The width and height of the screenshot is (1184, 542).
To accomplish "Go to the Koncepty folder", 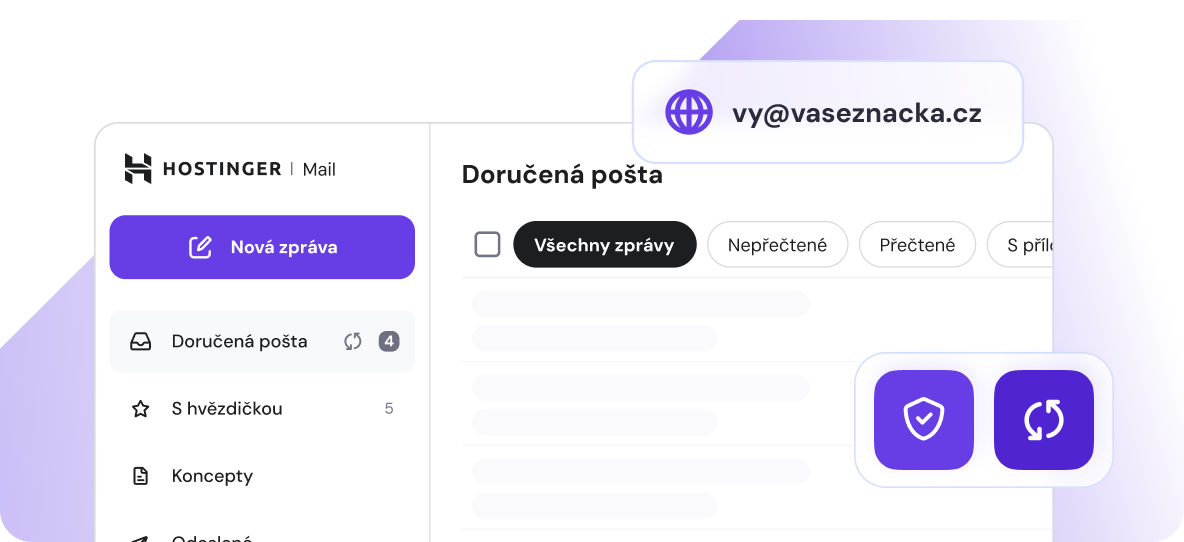I will tap(212, 476).
